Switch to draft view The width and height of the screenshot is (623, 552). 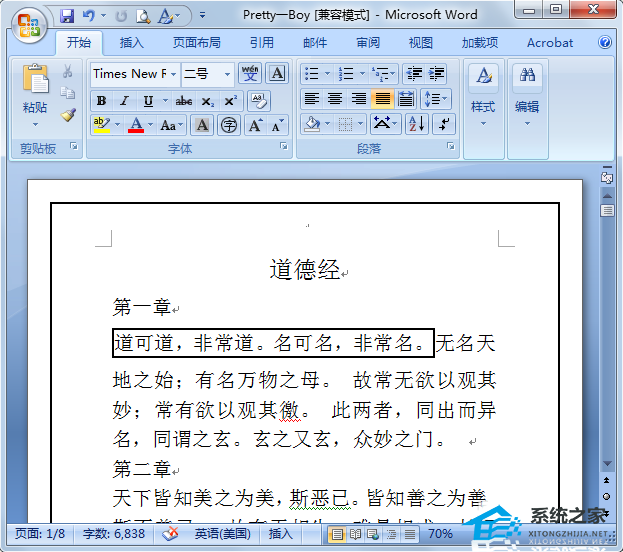(x=409, y=534)
